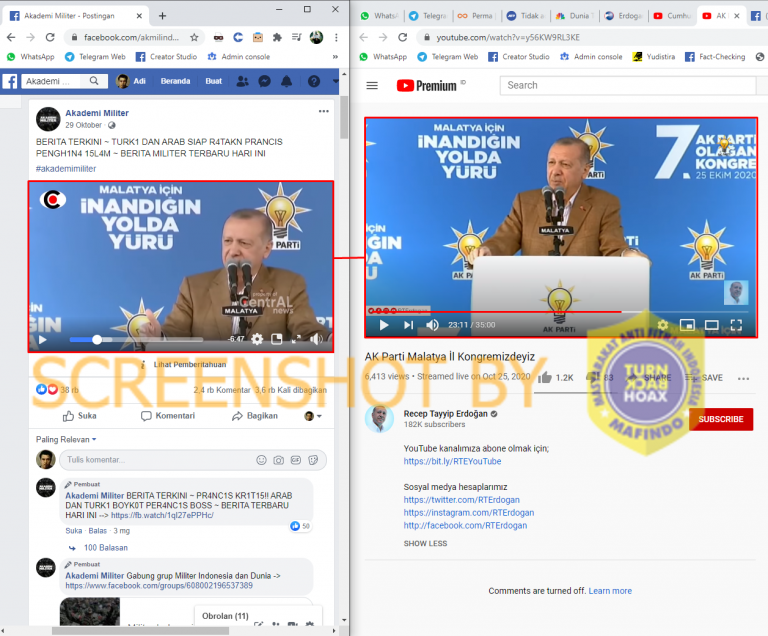768x636 pixels.
Task: Open the post options three-dot menu
Action: 324,111
